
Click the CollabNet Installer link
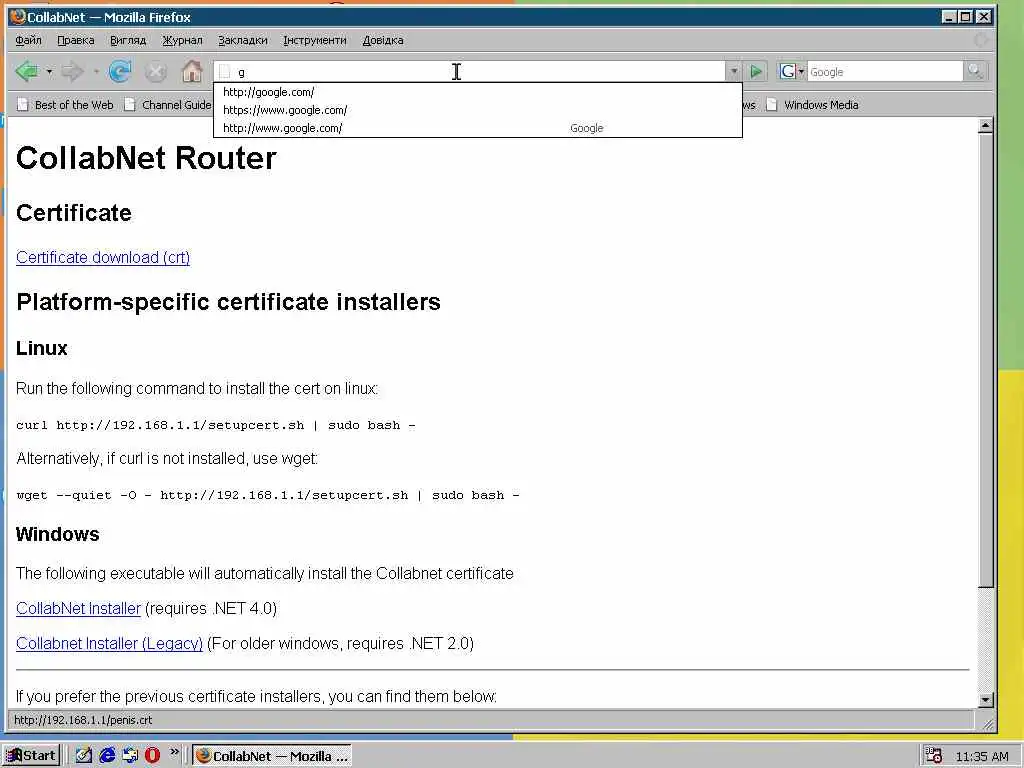(x=78, y=608)
